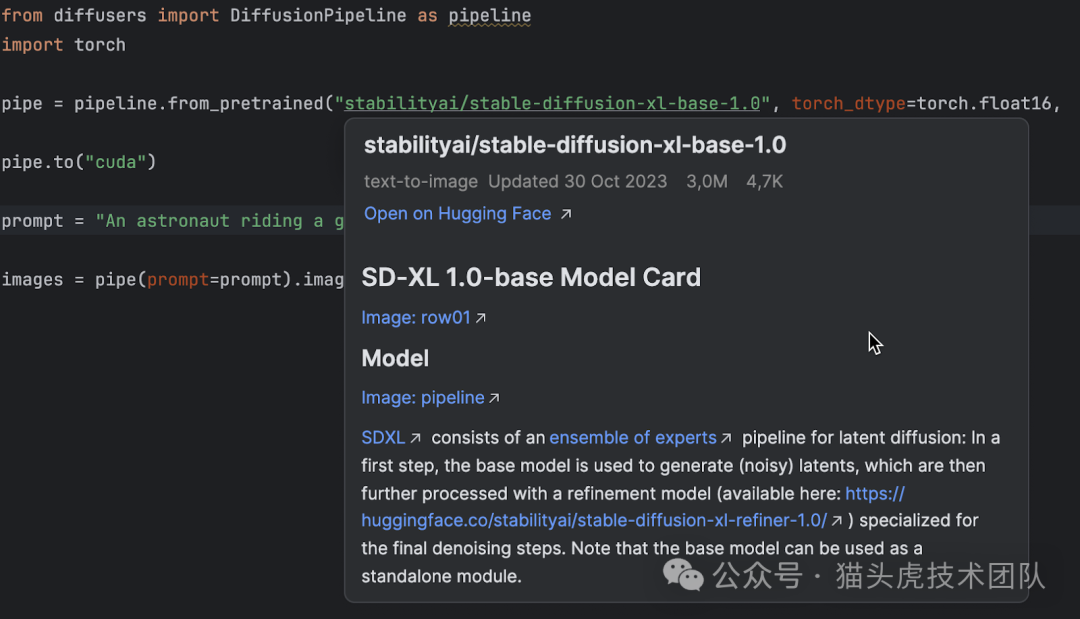
Task: Click the arrow icon after the refiner-1.0 URL
Action: (837, 520)
